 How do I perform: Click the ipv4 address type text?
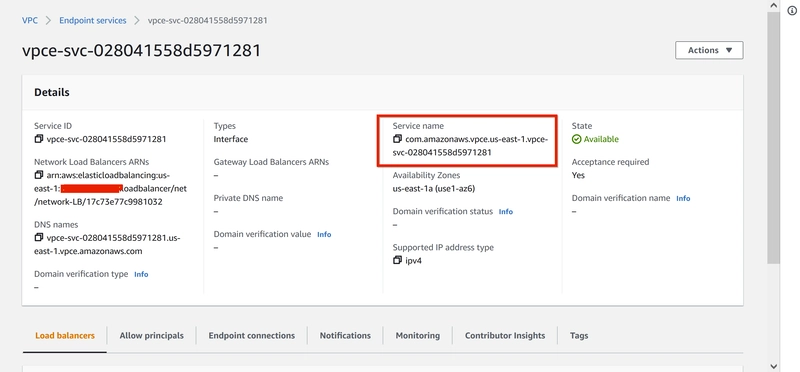pyautogui.click(x=414, y=260)
